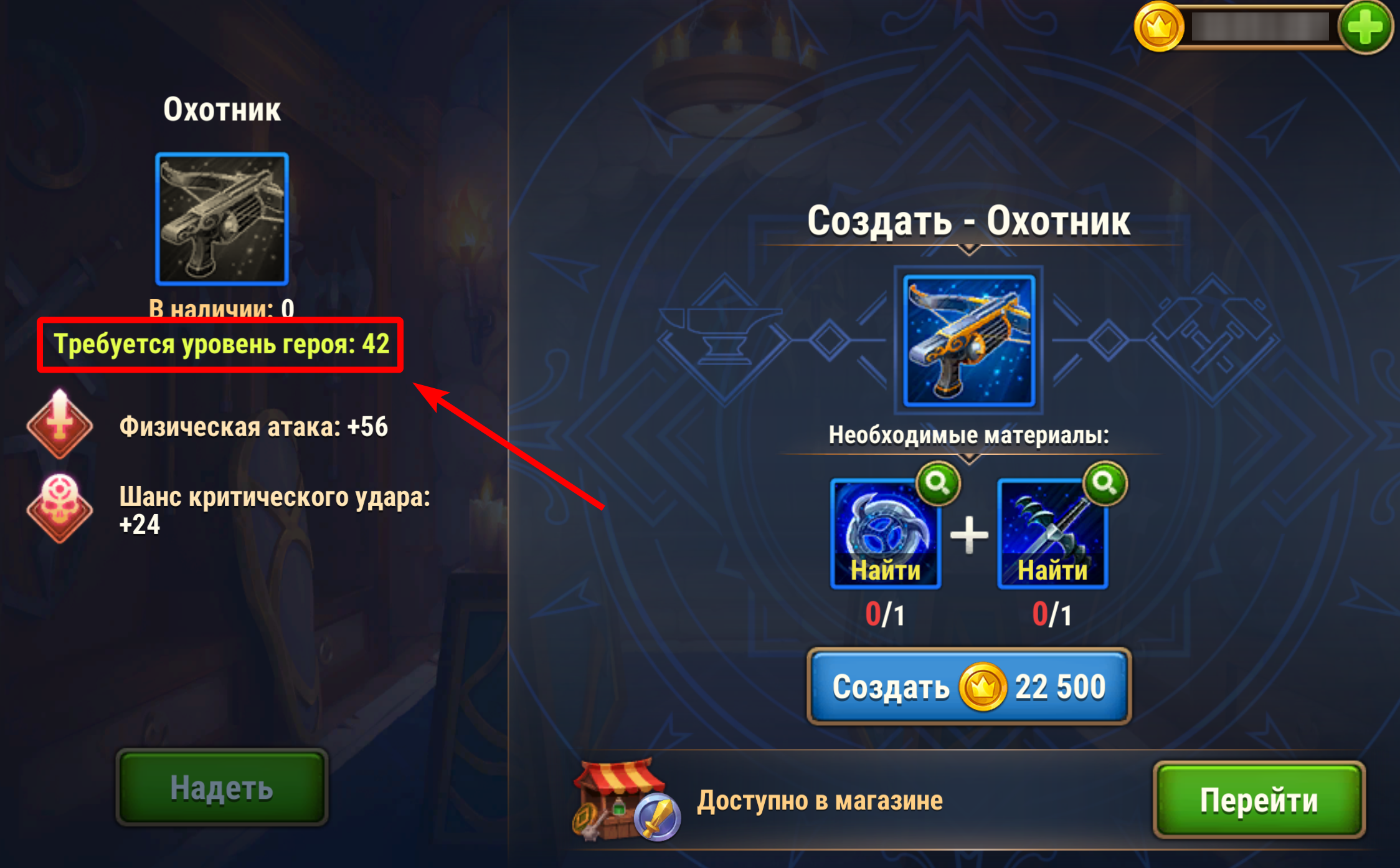Click the Доступно в магазине label
1400x868 pixels.
[x=820, y=801]
